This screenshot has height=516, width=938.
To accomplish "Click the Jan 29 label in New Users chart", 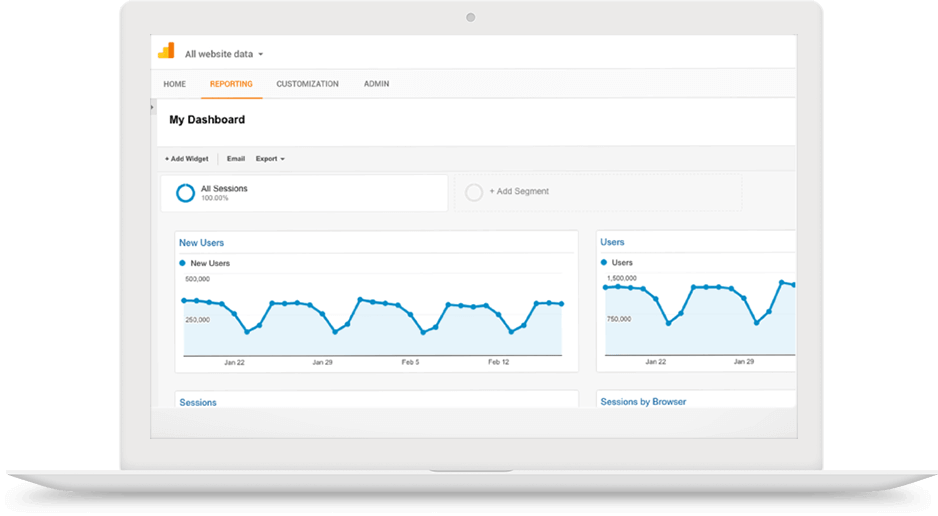I will 322,362.
